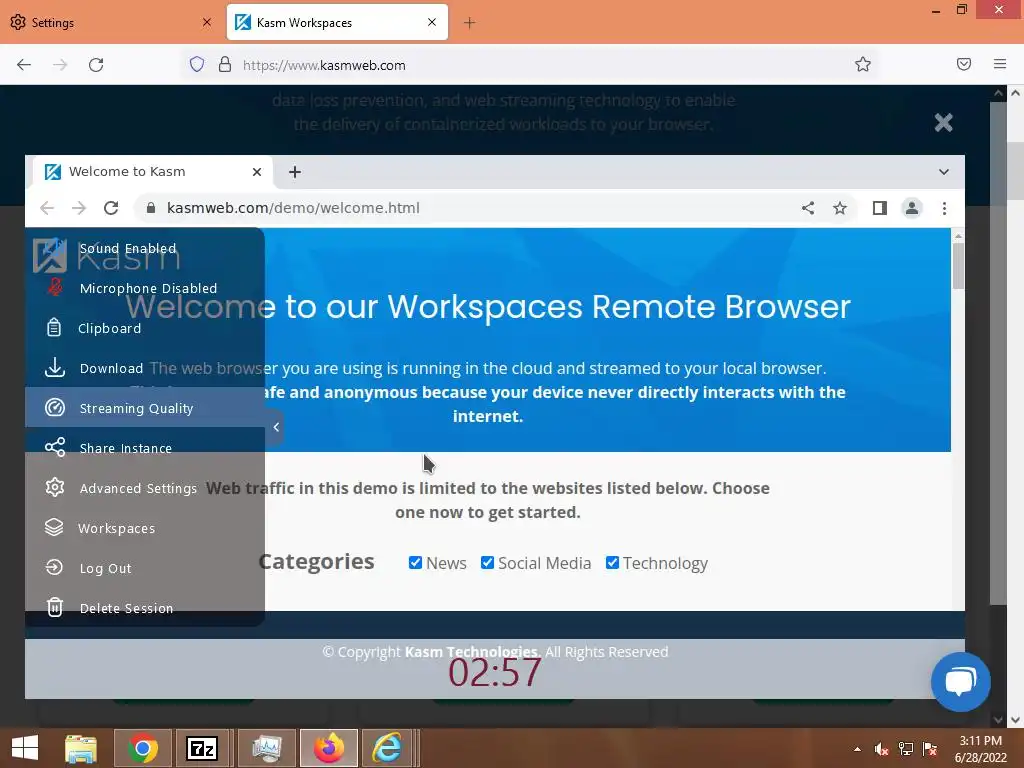Viewport: 1024px width, 768px height.
Task: Close the demo overlay with the X
Action: coord(943,122)
